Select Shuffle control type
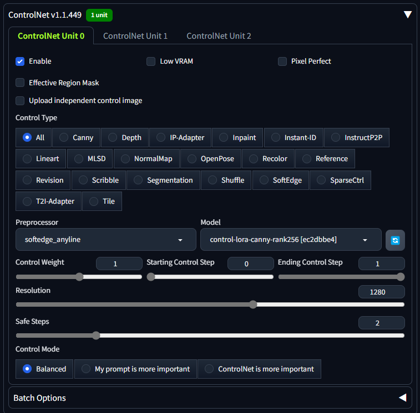The width and height of the screenshot is (420, 413). click(226, 180)
